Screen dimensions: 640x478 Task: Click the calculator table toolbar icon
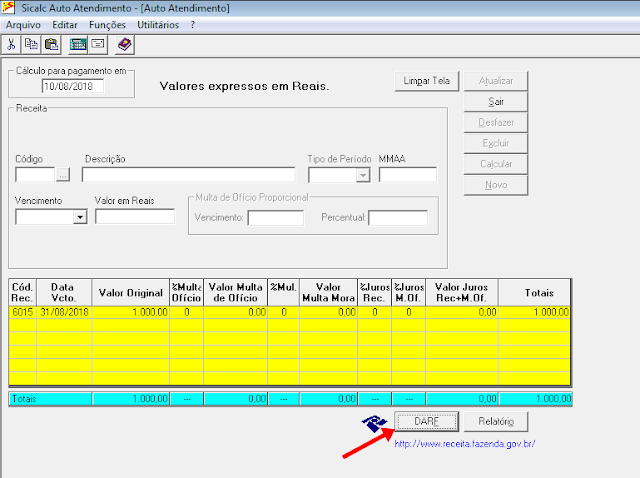78,44
